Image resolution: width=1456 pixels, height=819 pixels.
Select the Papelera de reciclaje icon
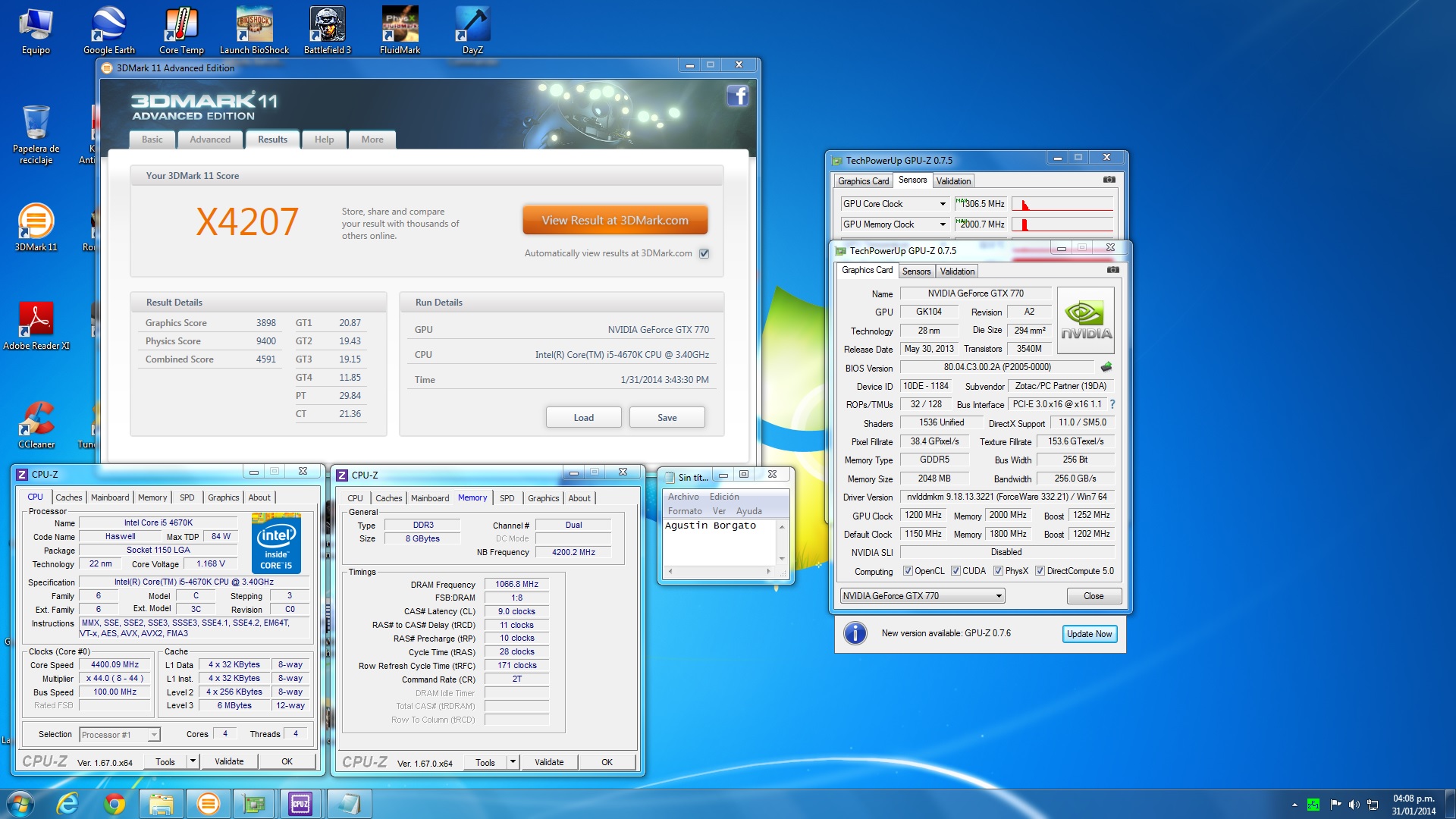point(36,135)
